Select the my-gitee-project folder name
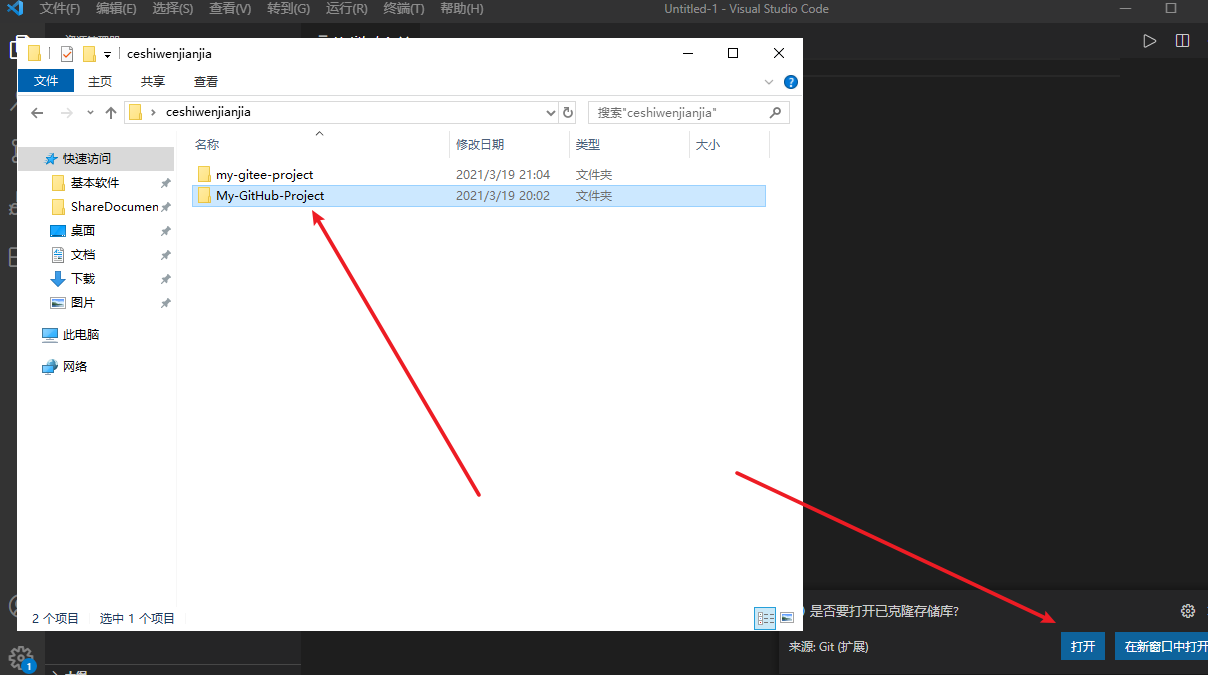This screenshot has width=1208, height=675. click(x=265, y=175)
